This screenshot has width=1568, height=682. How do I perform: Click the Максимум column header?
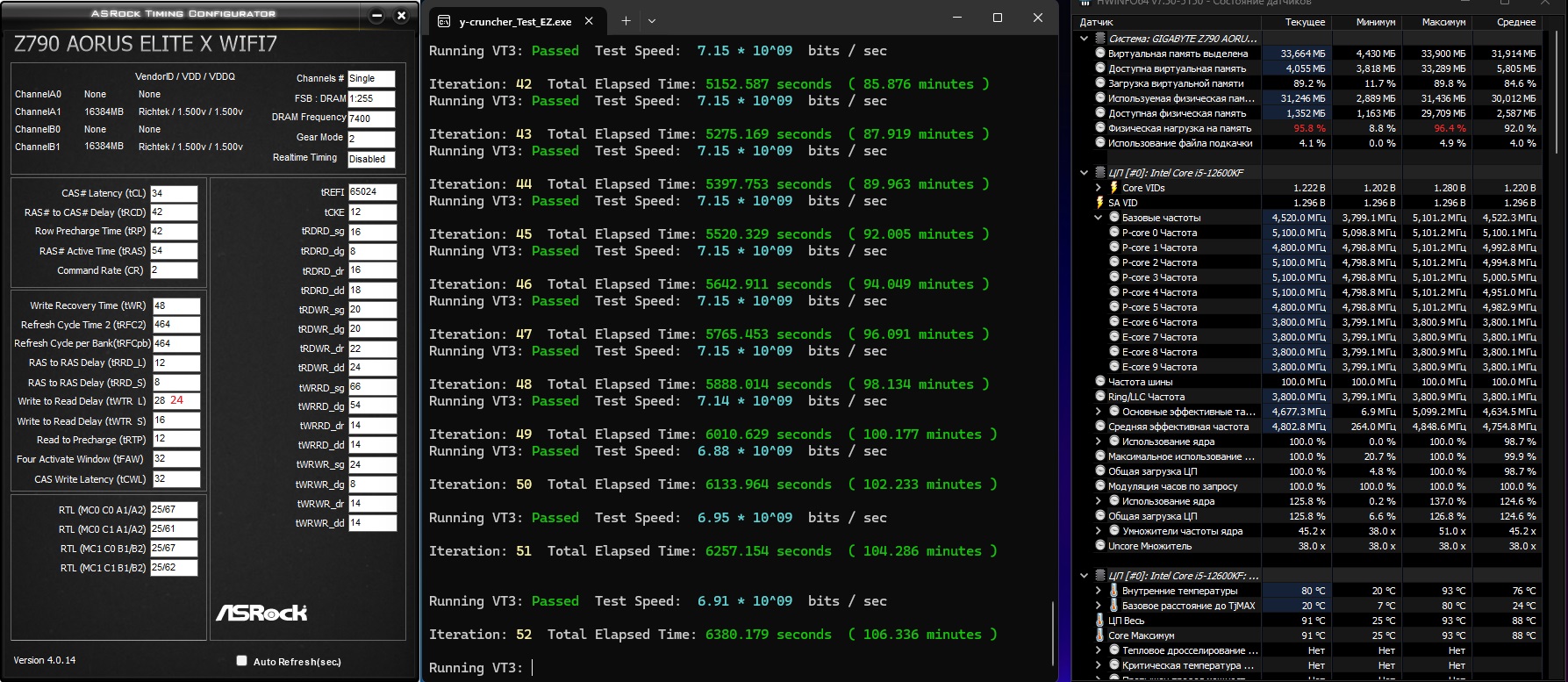coord(1436,22)
